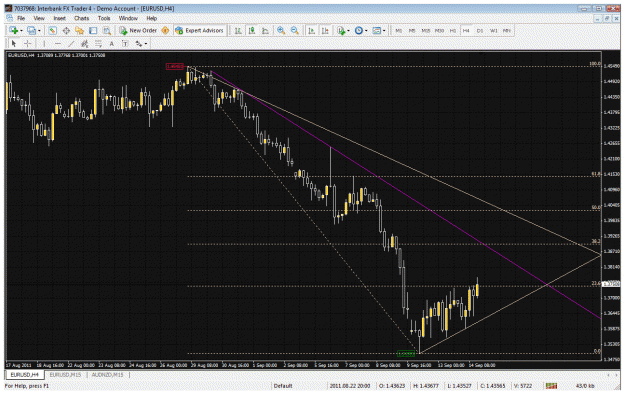Launch MetaEditor from the toolbar icon
Screen dimensions: 625x394
click(165, 30)
